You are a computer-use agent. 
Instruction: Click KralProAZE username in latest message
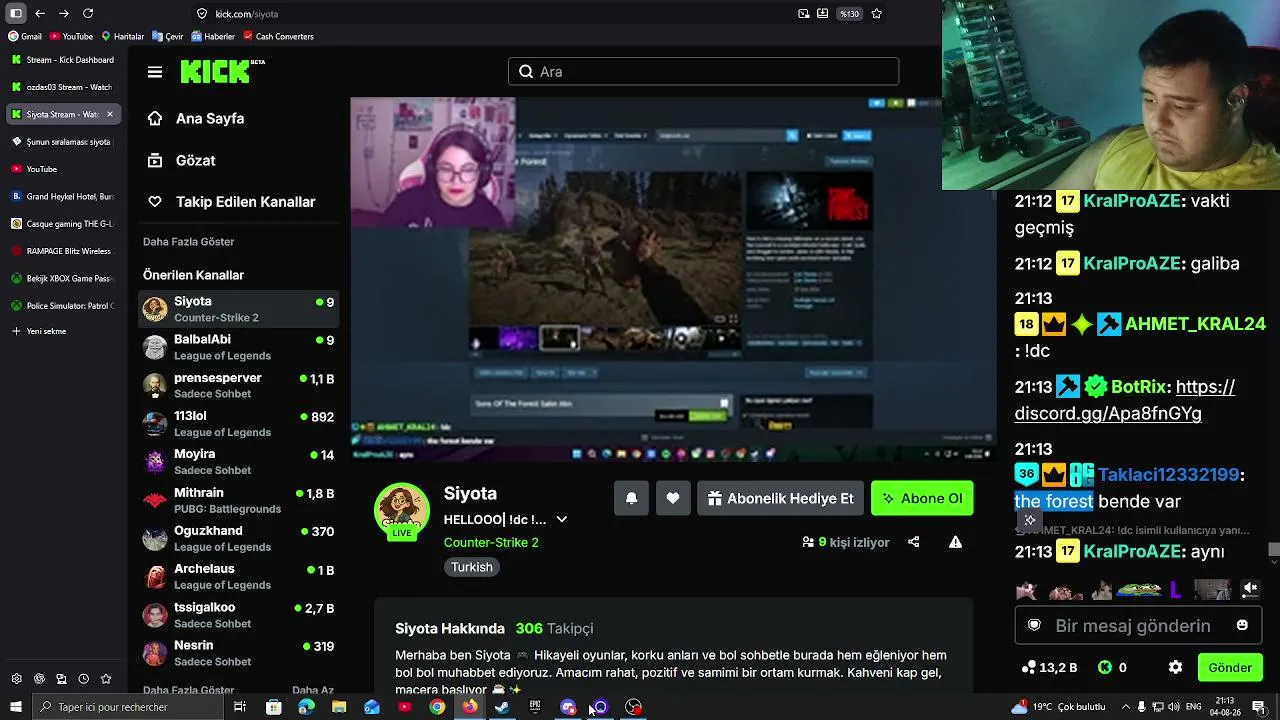1132,552
